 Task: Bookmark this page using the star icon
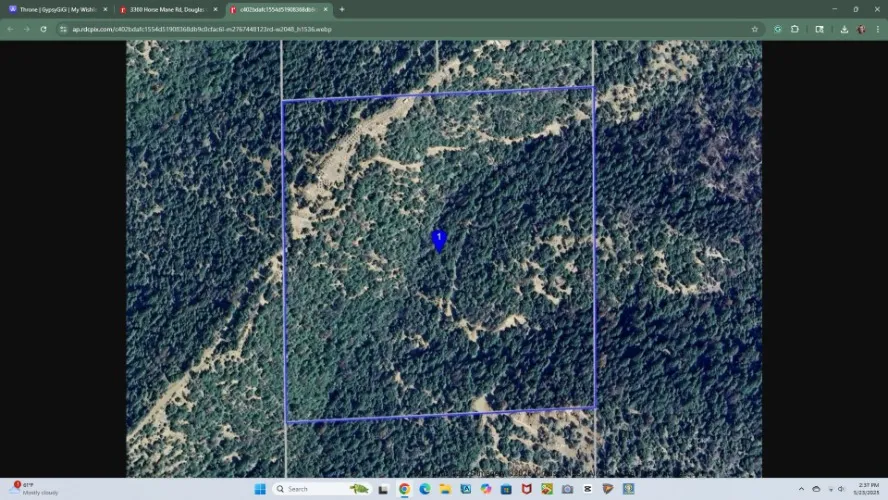coord(755,29)
